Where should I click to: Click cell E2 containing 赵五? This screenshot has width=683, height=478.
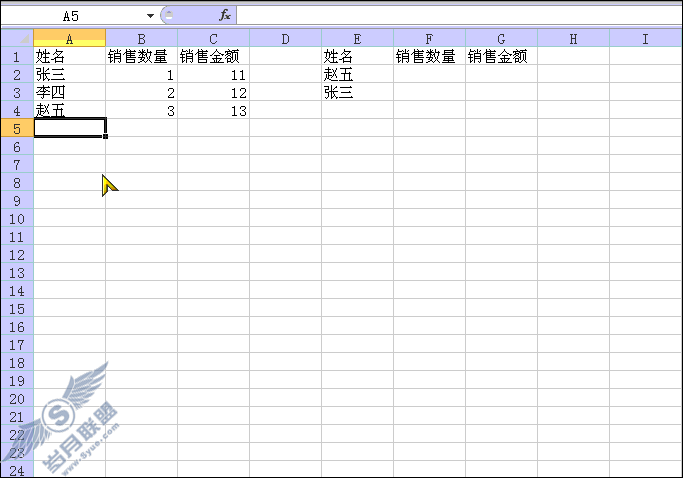point(357,75)
